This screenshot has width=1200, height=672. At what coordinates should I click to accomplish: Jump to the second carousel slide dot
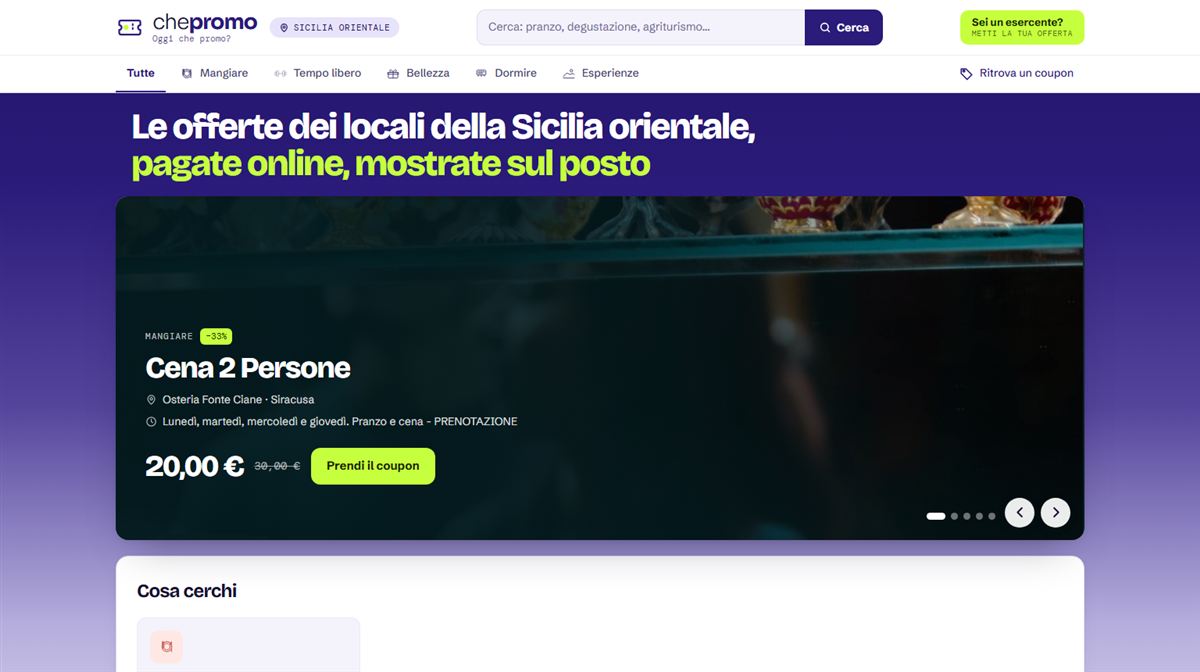pyautogui.click(x=955, y=516)
